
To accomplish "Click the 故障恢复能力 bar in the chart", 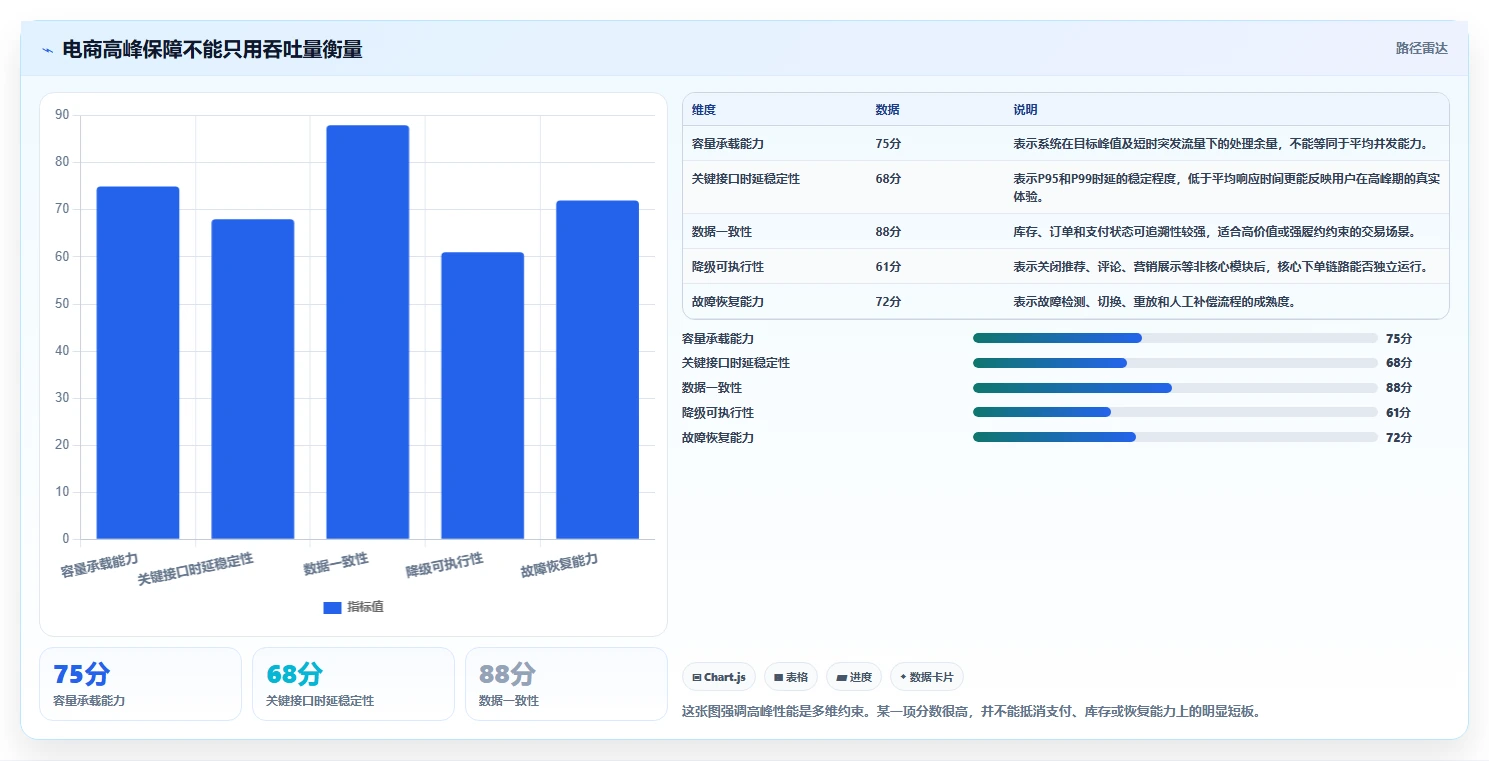I will [598, 370].
